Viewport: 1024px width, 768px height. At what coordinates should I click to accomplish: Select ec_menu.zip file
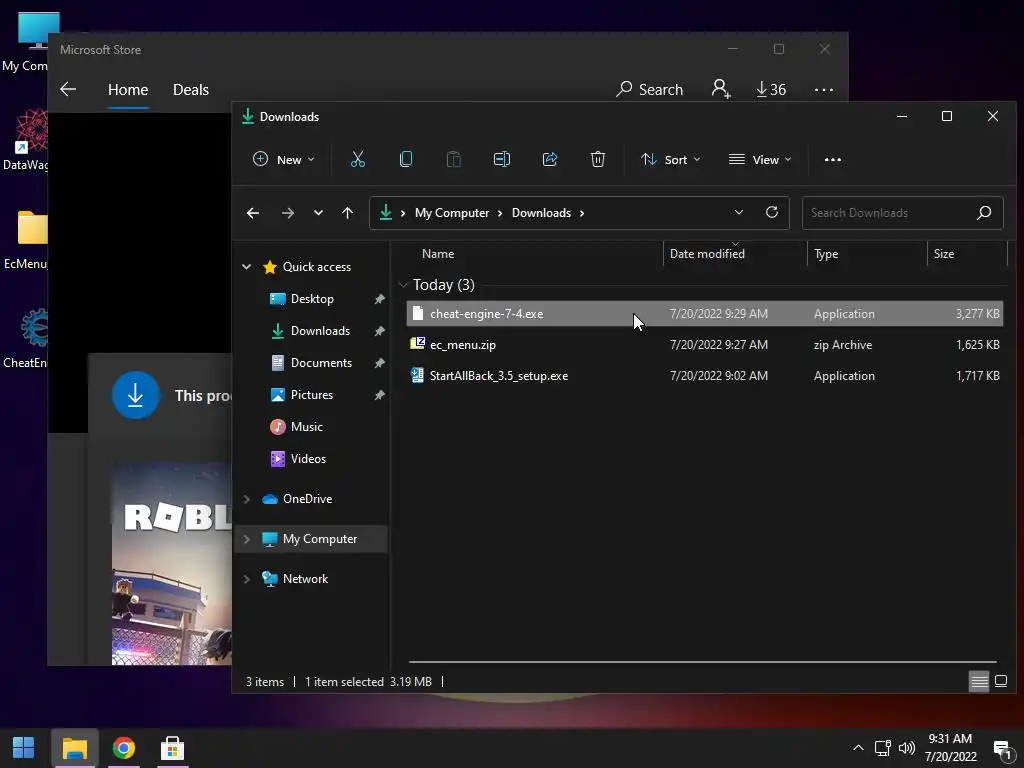(x=705, y=345)
